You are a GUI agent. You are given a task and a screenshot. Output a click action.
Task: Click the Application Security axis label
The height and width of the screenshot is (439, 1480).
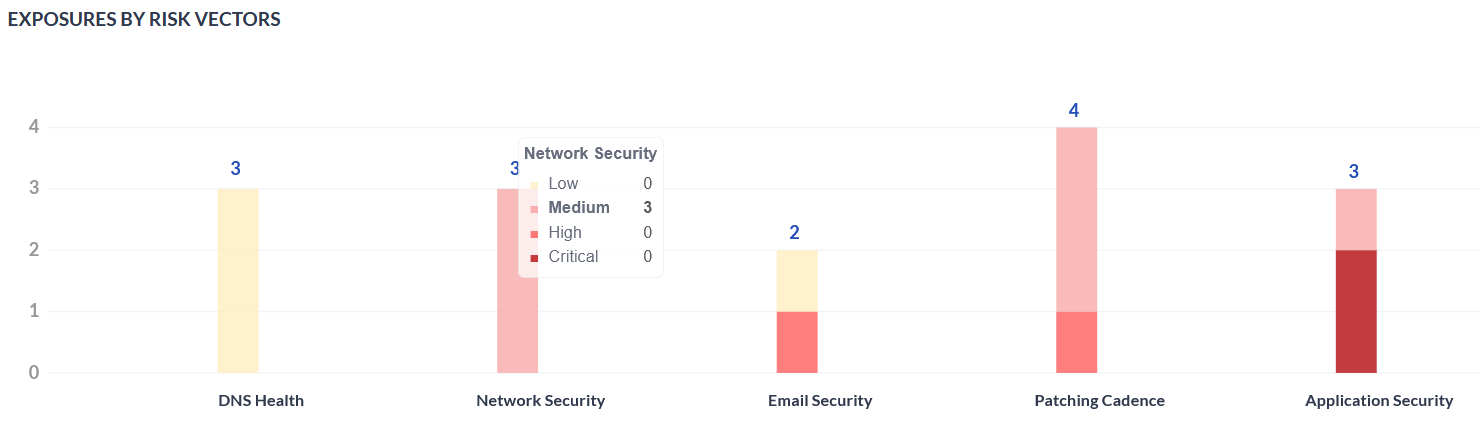tap(1378, 401)
